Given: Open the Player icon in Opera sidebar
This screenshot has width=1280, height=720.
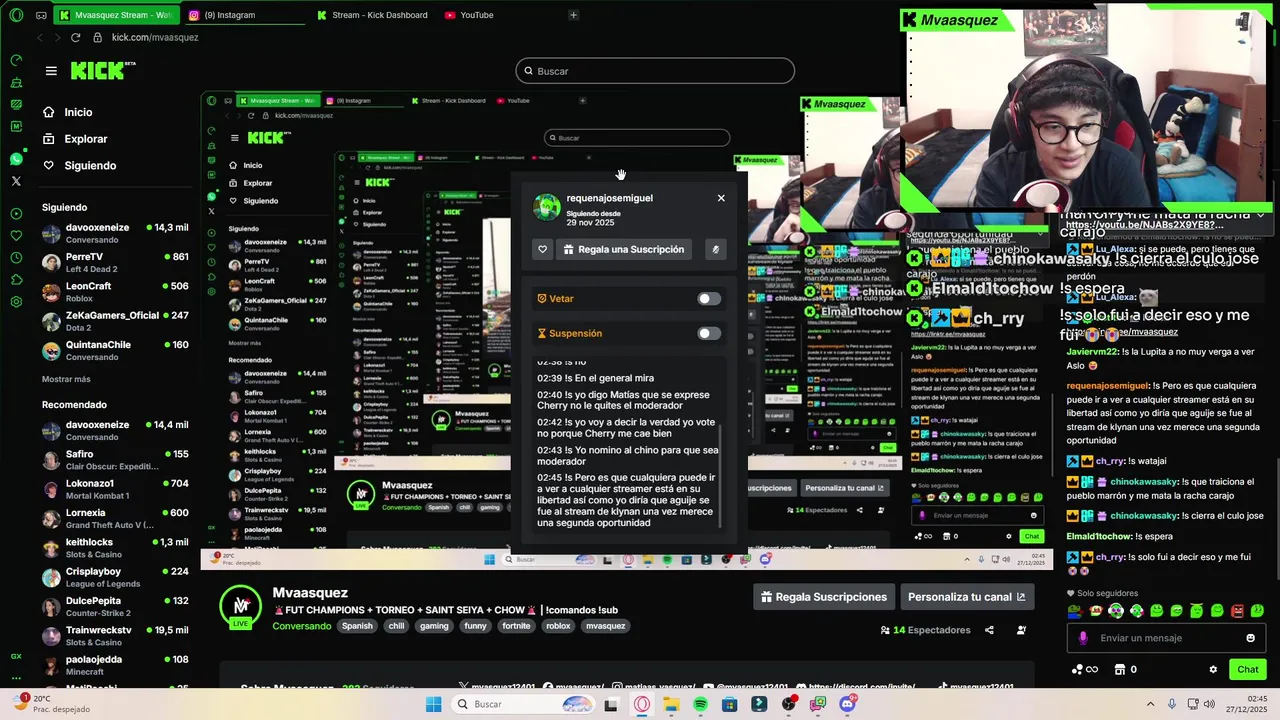Looking at the screenshot, I should click(16, 213).
